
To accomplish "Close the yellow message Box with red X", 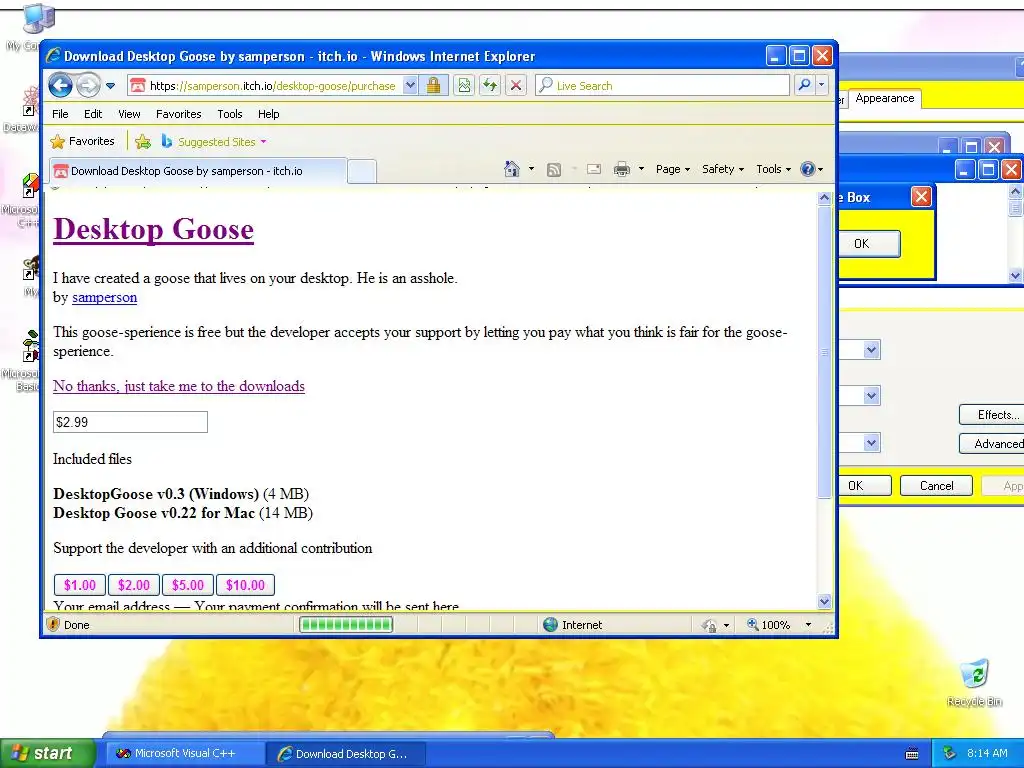I will [921, 197].
